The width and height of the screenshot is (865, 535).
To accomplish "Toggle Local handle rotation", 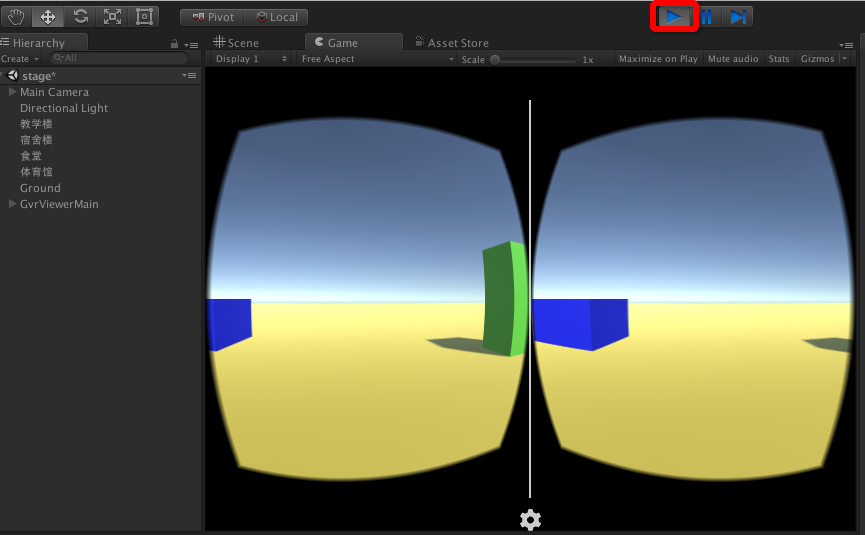I will click(276, 17).
